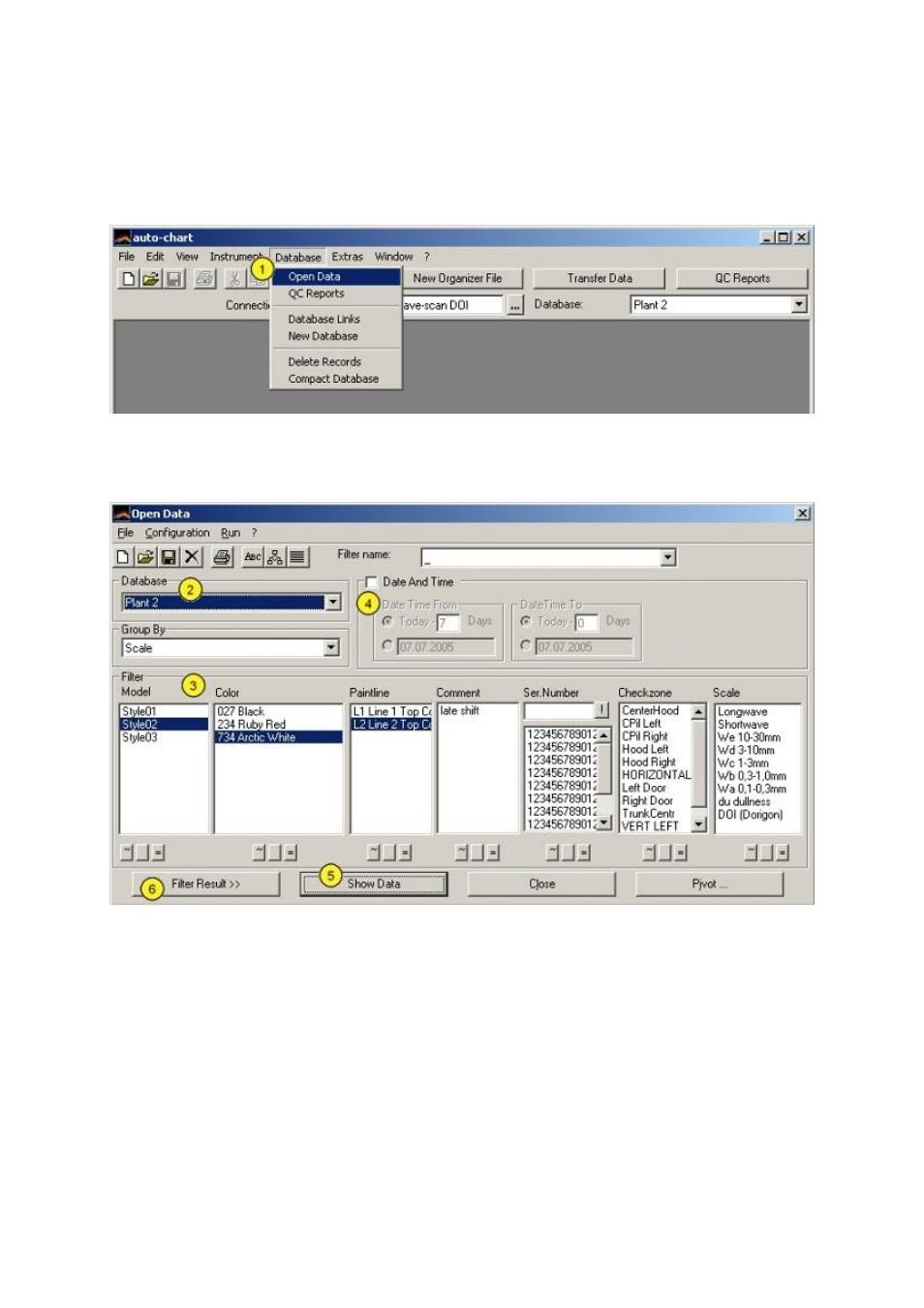The height and width of the screenshot is (1308, 924).
Task: Open the Database dropdown in auto-chart window
Action: point(799,304)
